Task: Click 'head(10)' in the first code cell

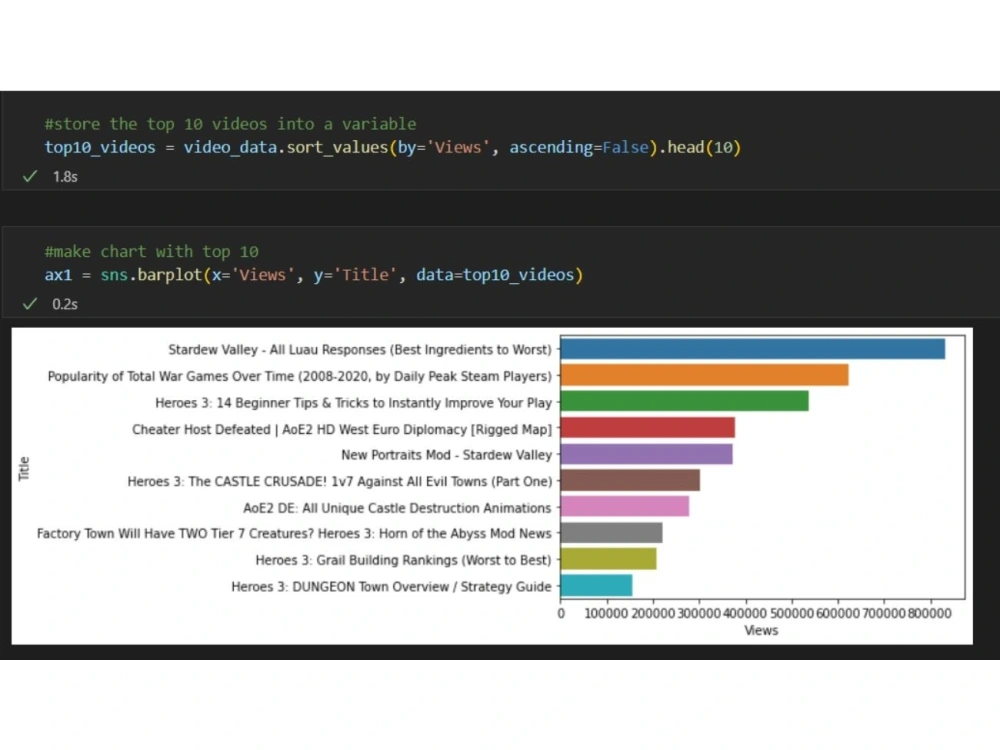Action: coord(704,147)
